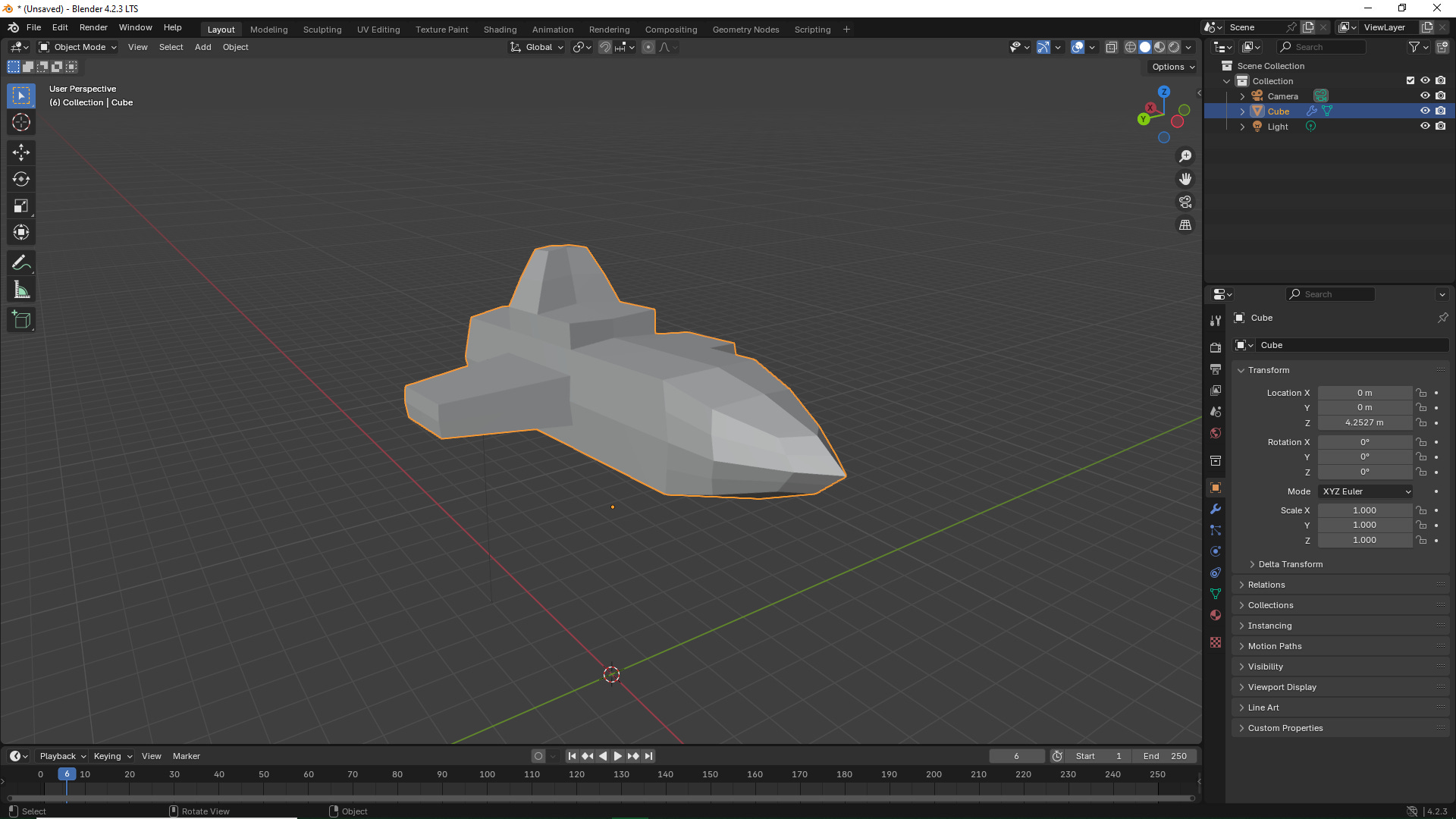
Task: Click the viewport Options button
Action: pos(1172,67)
